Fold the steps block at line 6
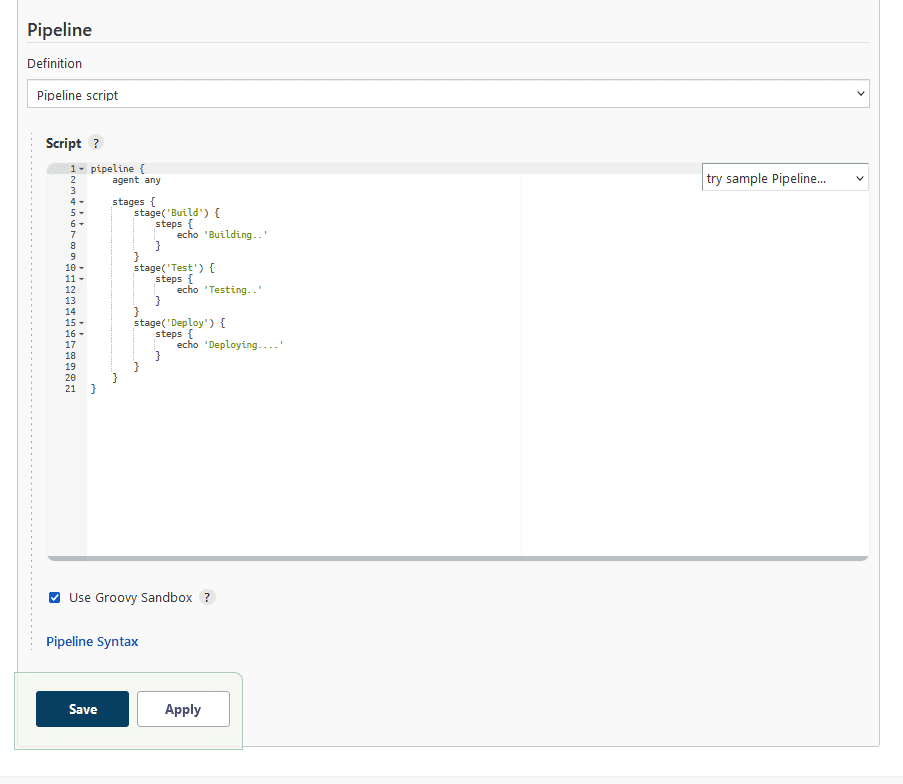Viewport: 903px width, 784px height. pos(82,224)
